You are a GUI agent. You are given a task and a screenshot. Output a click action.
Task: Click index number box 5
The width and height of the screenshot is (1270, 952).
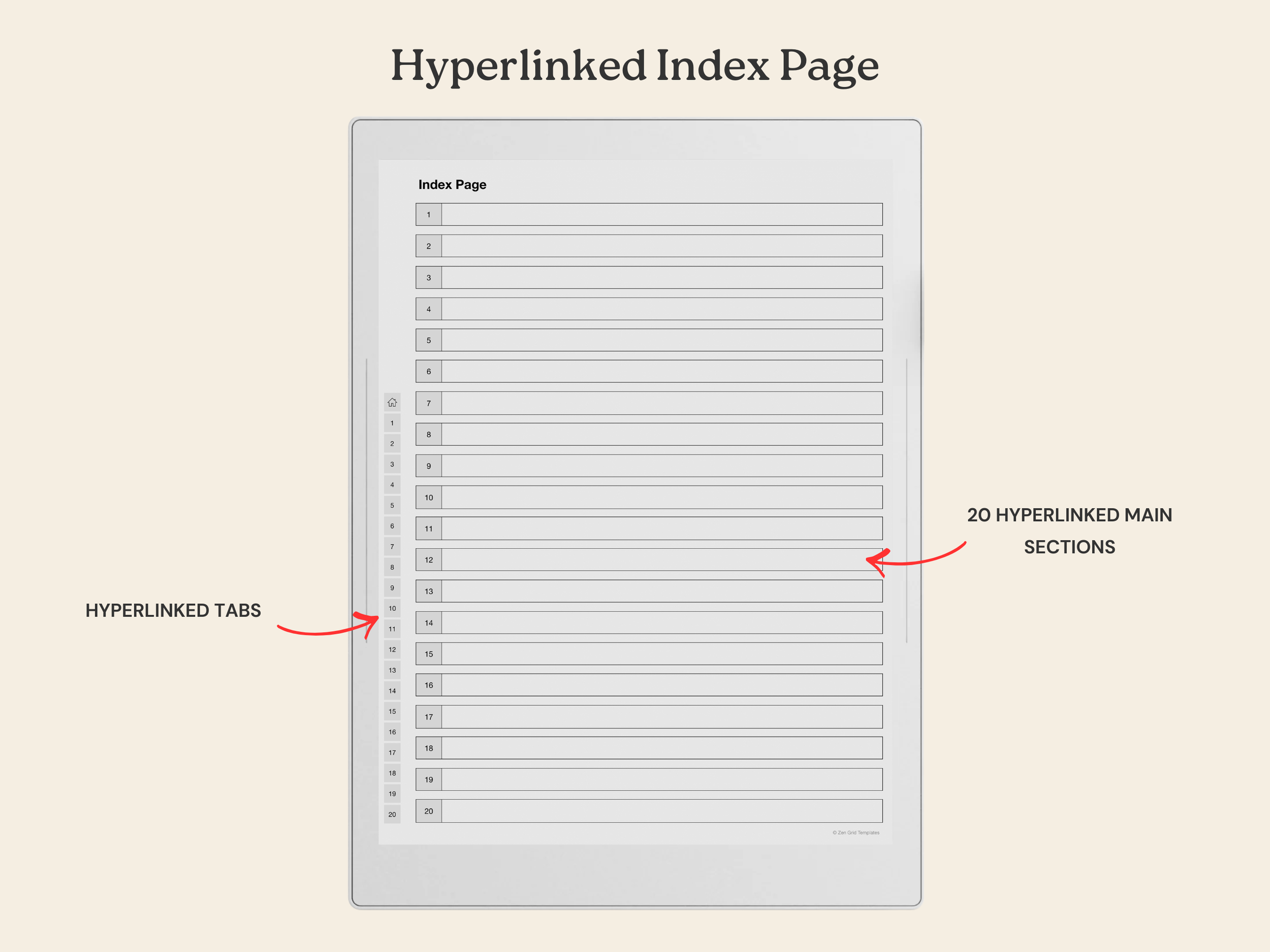tap(428, 340)
